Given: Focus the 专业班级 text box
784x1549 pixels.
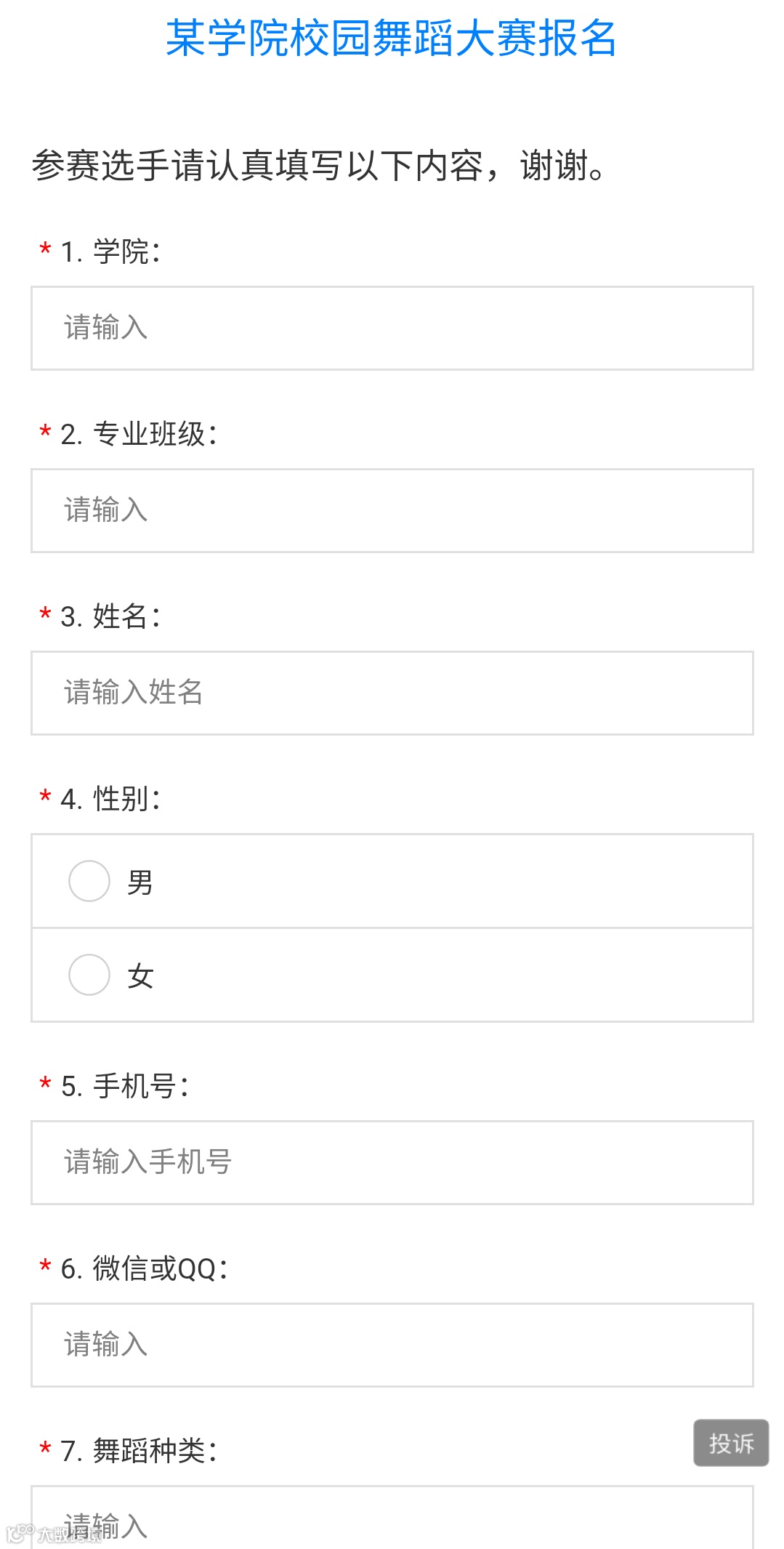Looking at the screenshot, I should point(392,510).
